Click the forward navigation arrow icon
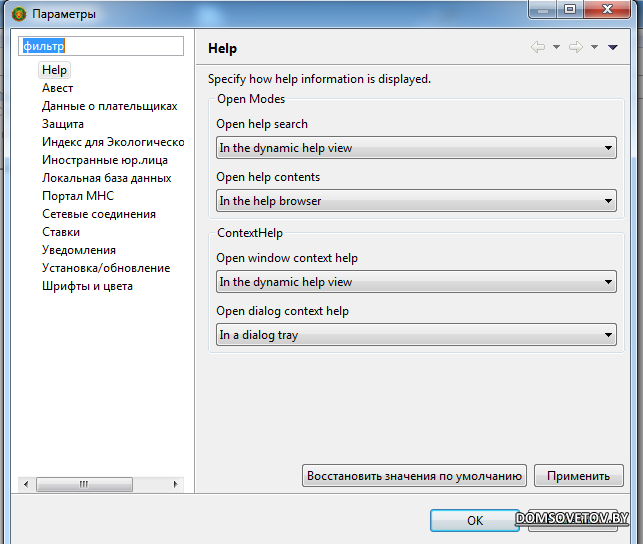The height and width of the screenshot is (544, 643). coord(576,47)
